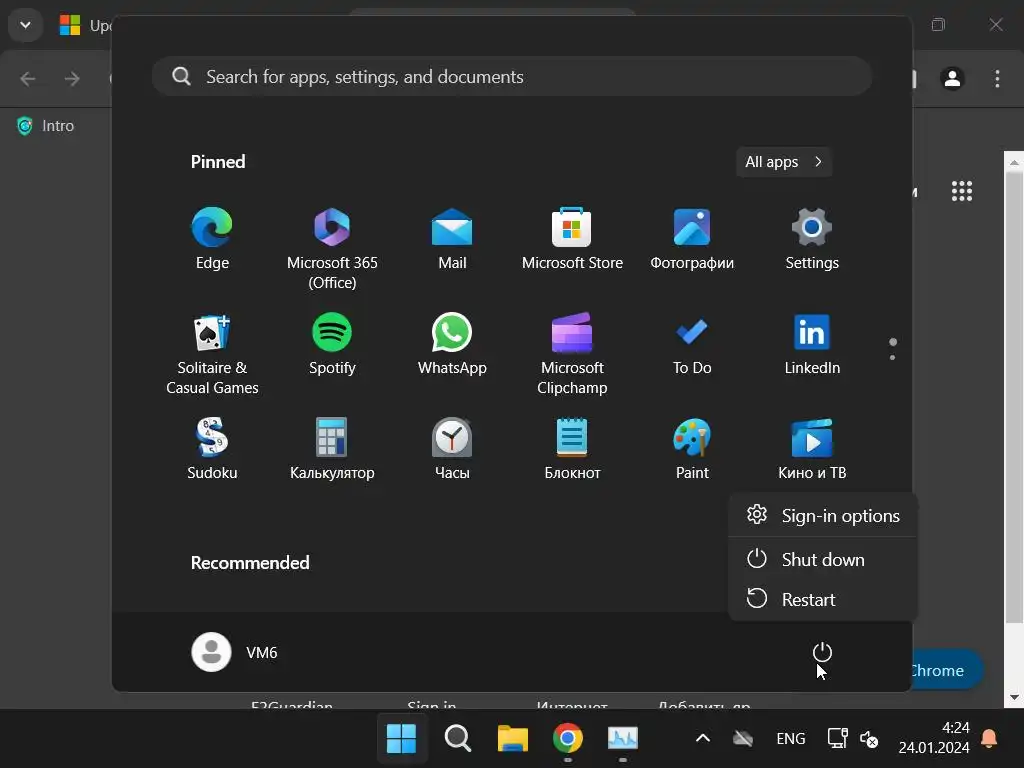Open Кино и ТВ app

pos(812,449)
